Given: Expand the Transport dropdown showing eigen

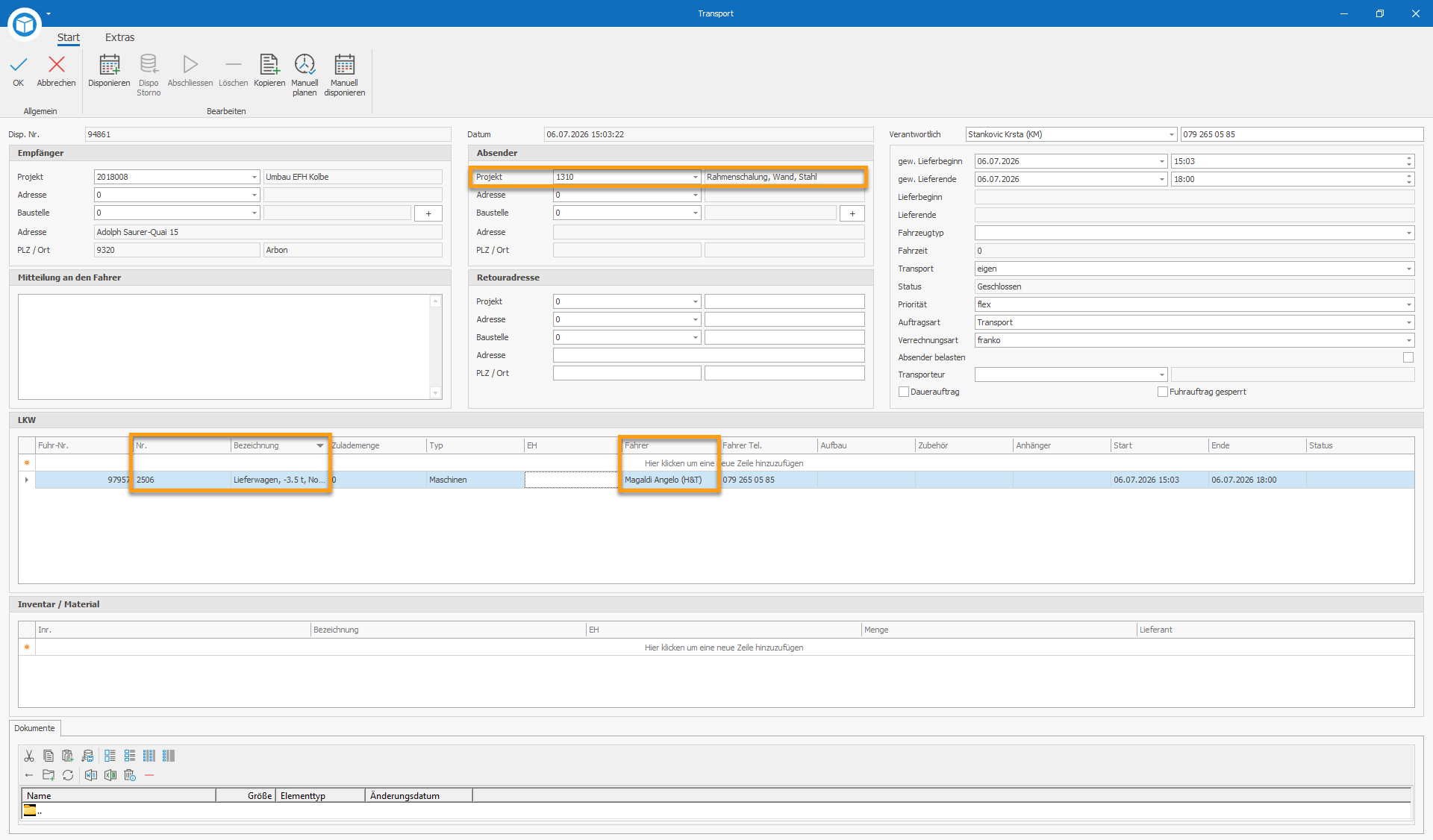Looking at the screenshot, I should [x=1408, y=269].
